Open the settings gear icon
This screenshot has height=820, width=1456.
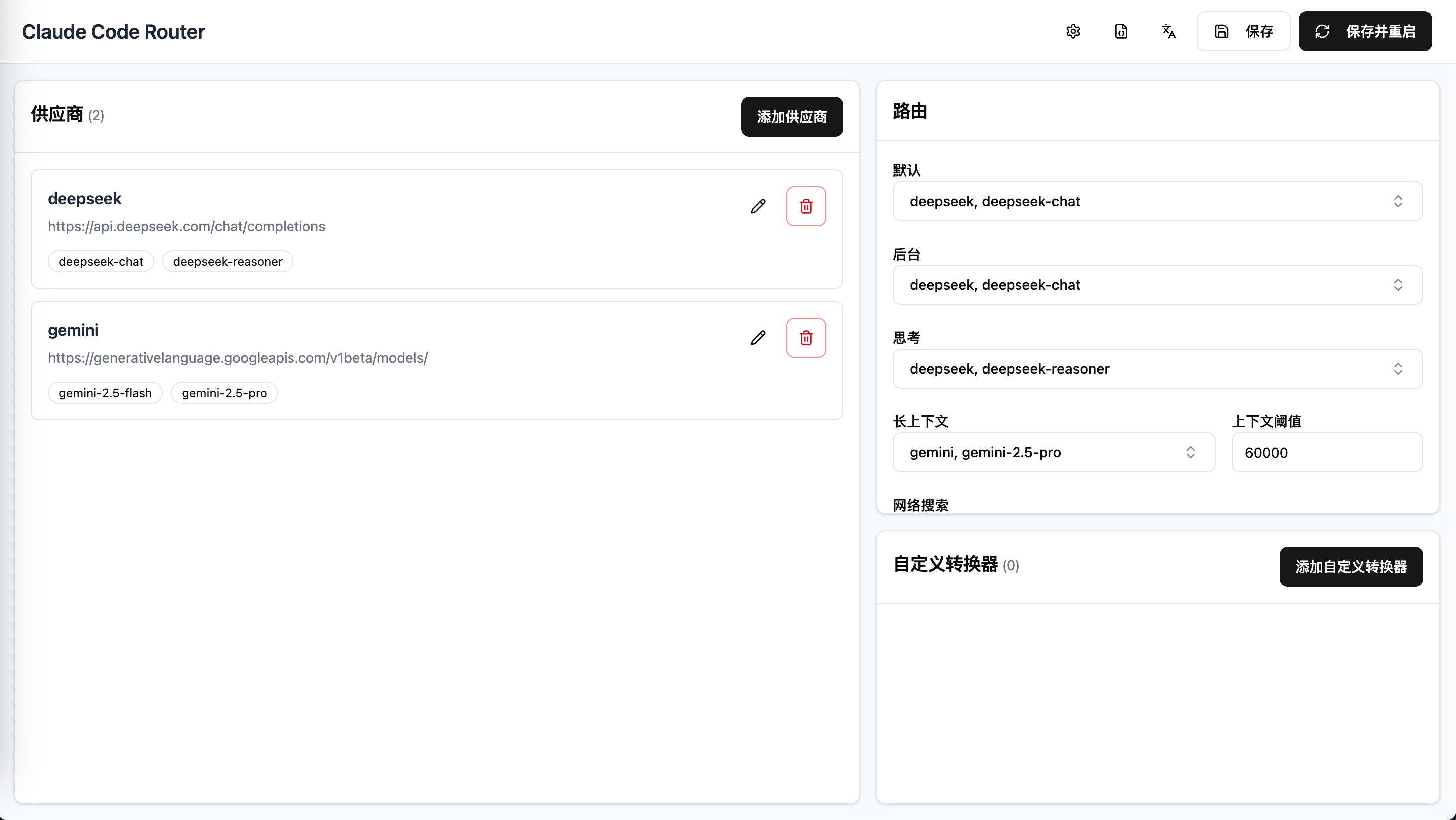[x=1073, y=32]
